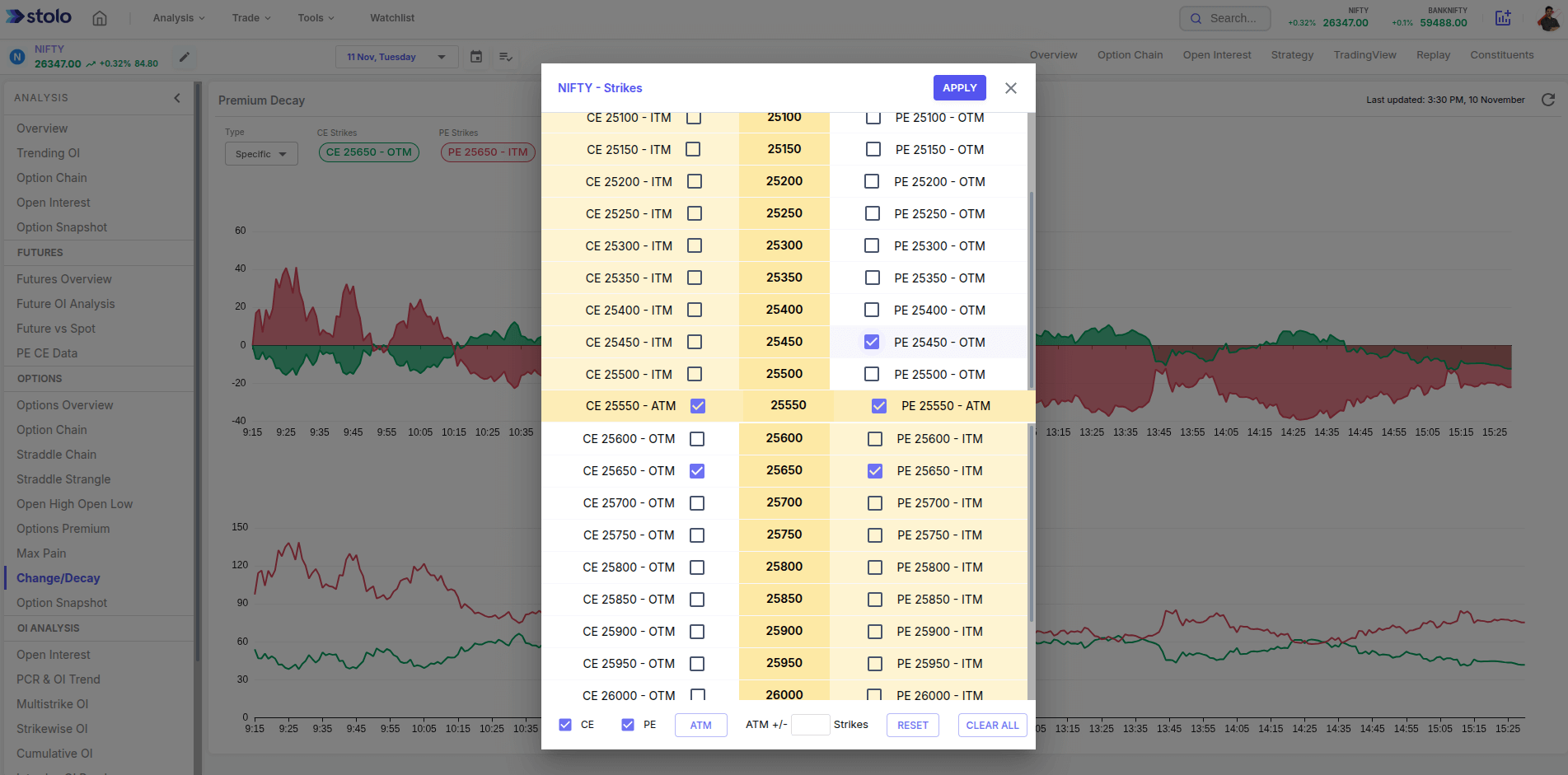Click the add chart icon in header
Viewport: 1568px width, 775px height.
(x=1503, y=18)
